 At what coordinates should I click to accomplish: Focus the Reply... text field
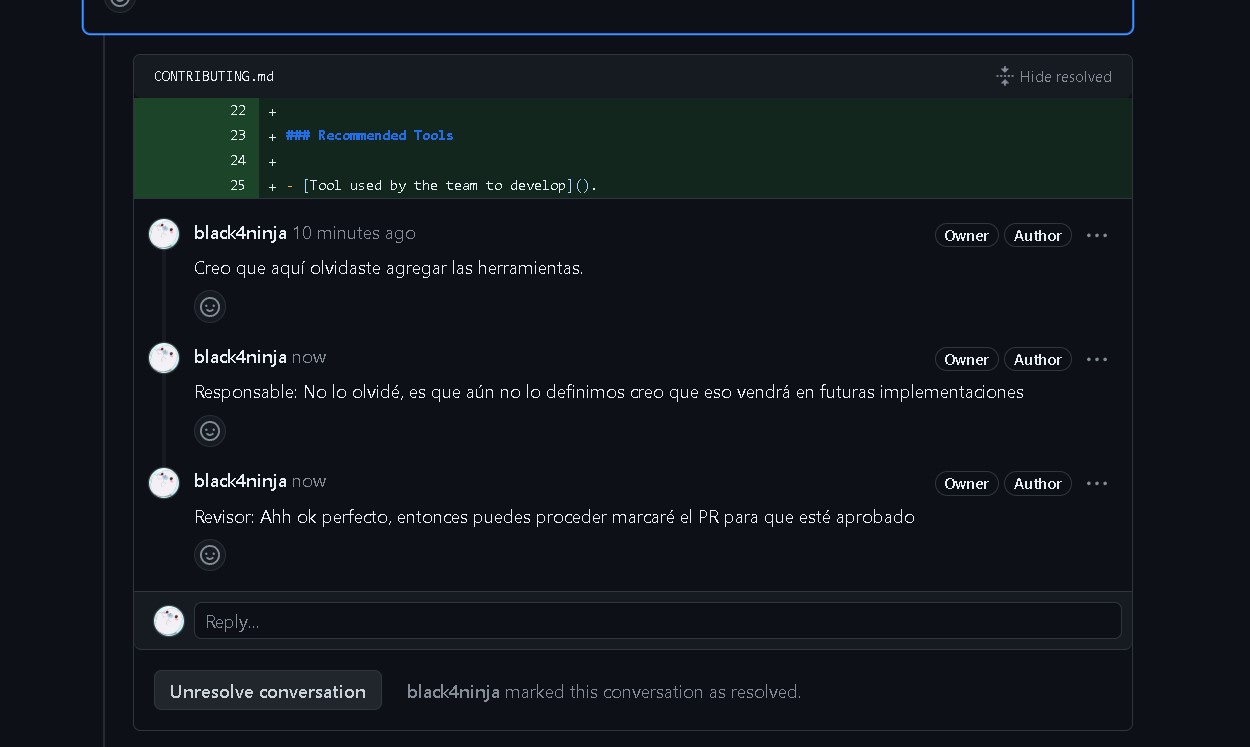(657, 621)
